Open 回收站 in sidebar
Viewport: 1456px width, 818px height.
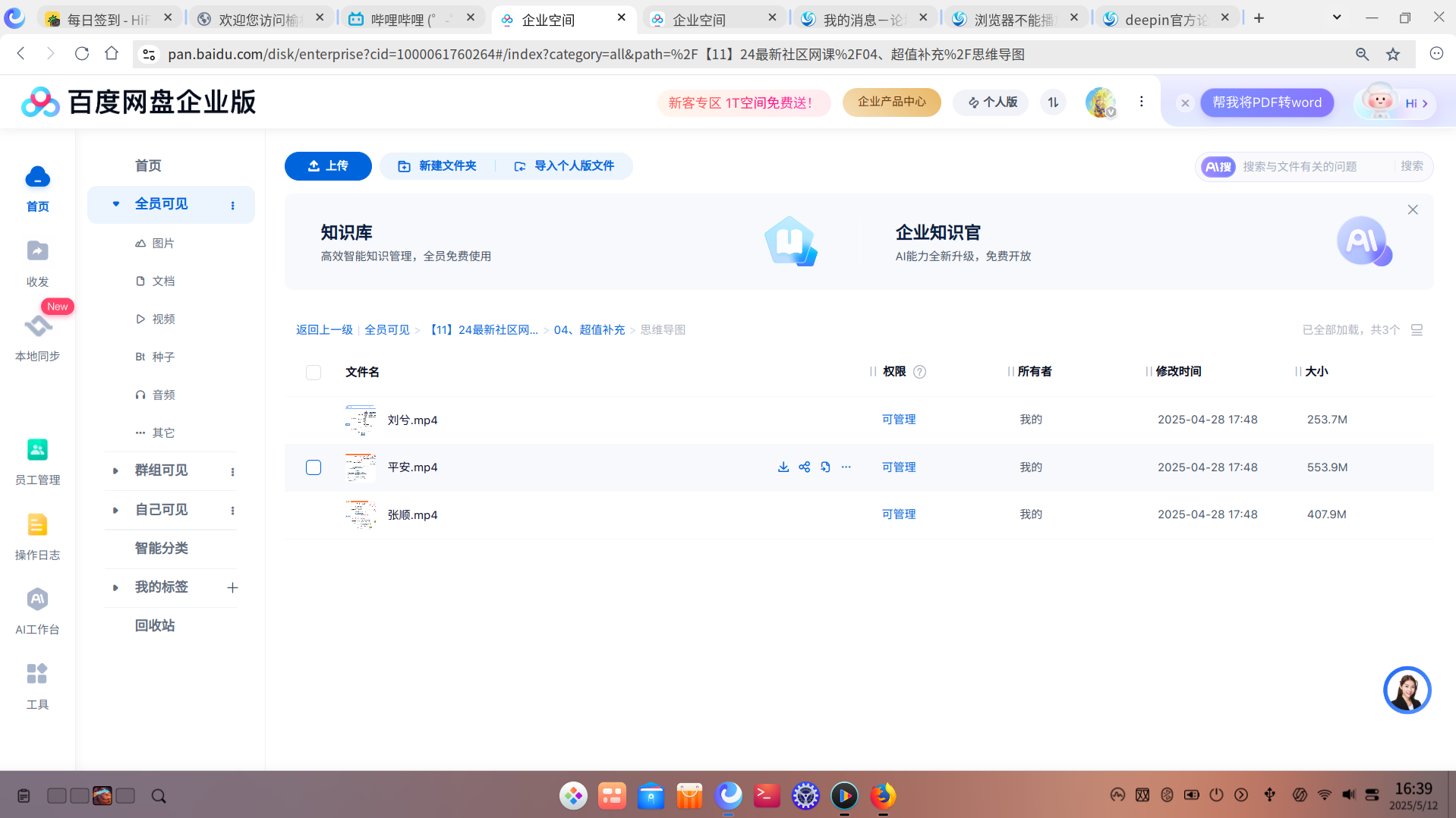155,625
